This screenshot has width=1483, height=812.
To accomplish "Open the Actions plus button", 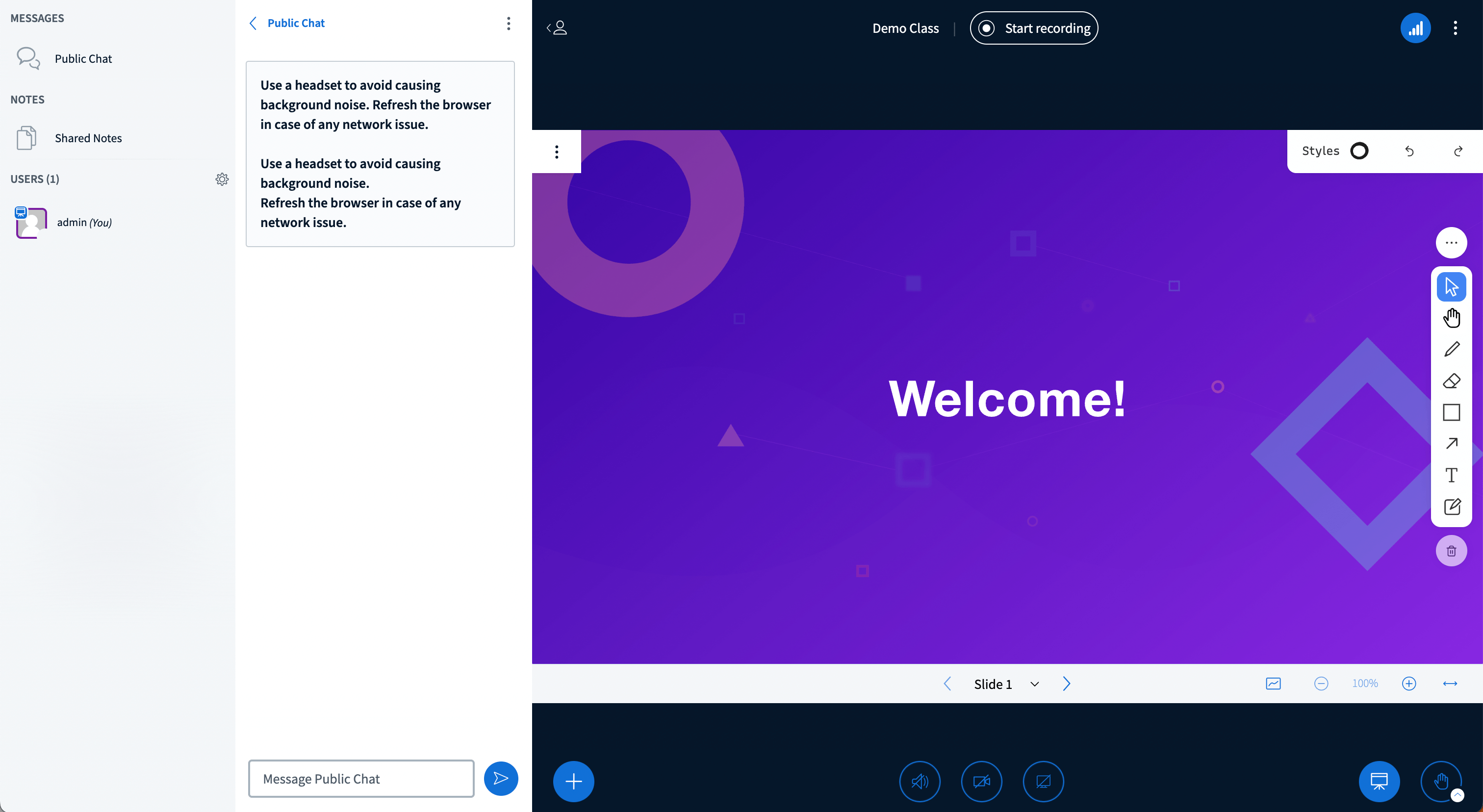I will coord(573,781).
